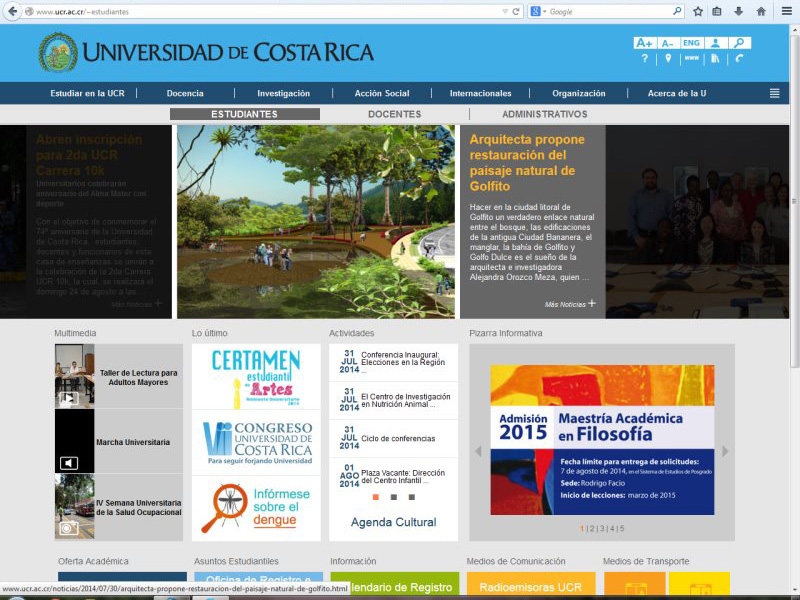This screenshot has height=600, width=800.
Task: Bookmark this page with the star icon
Action: coord(697,11)
